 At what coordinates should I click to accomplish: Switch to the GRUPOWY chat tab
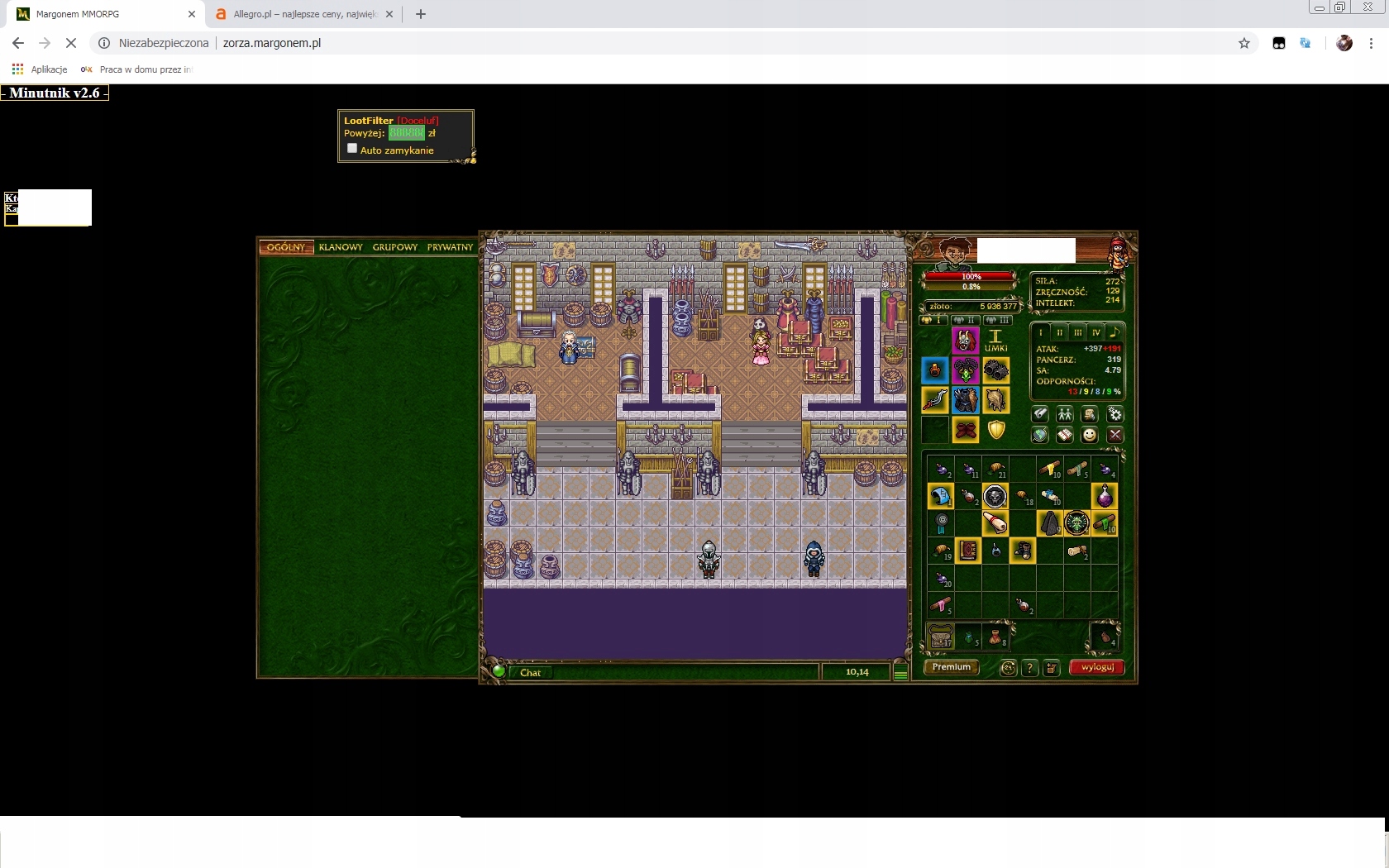tap(395, 247)
